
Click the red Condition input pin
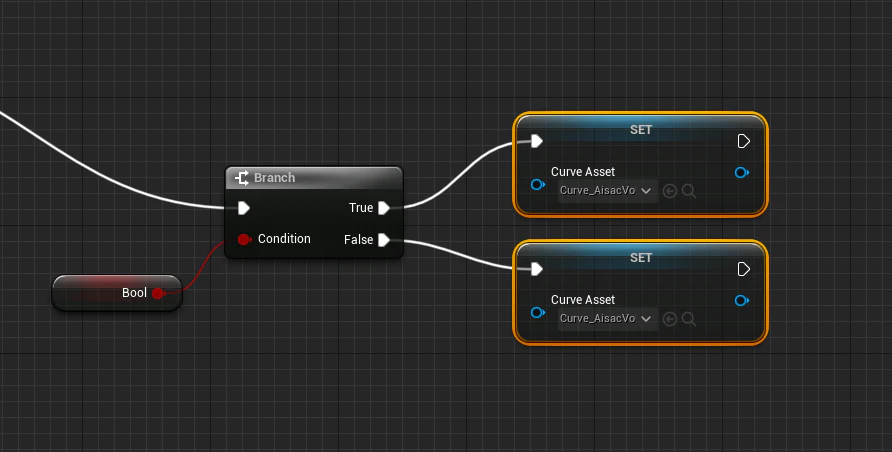(244, 239)
